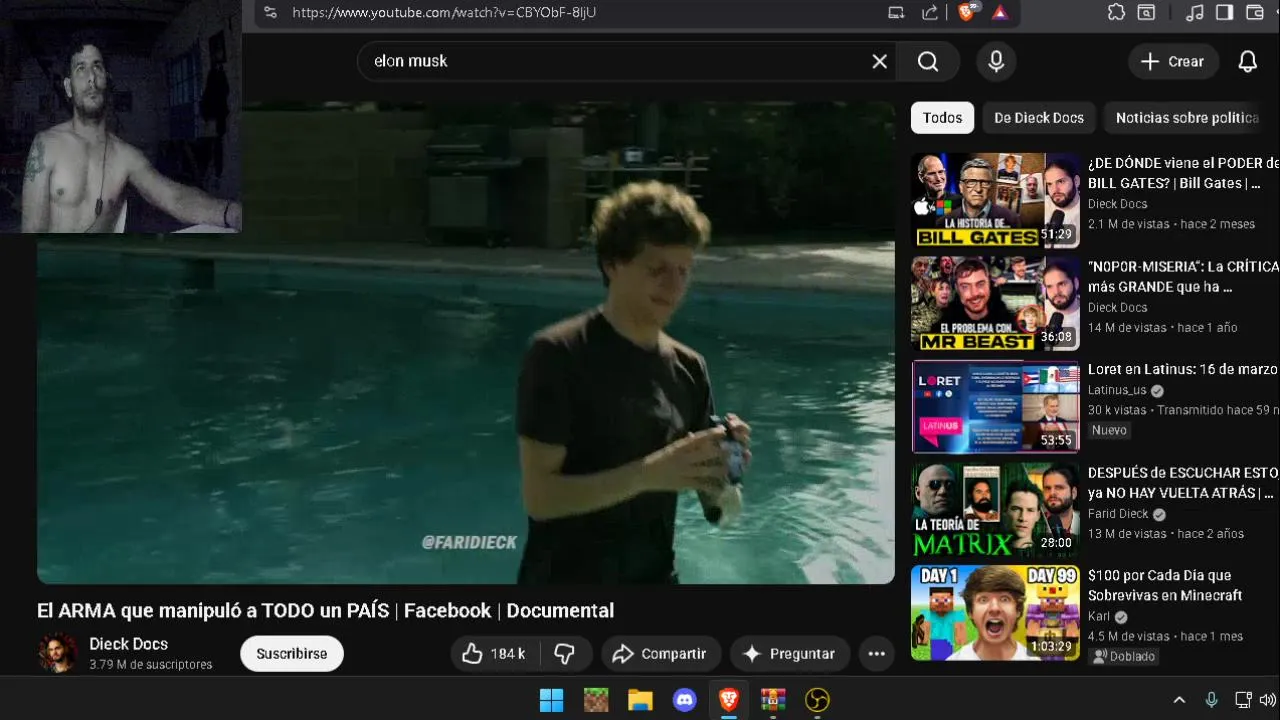Open '¿DE DÓNDE viene el PODER' video title
Image resolution: width=1280 pixels, height=720 pixels.
coord(1183,173)
